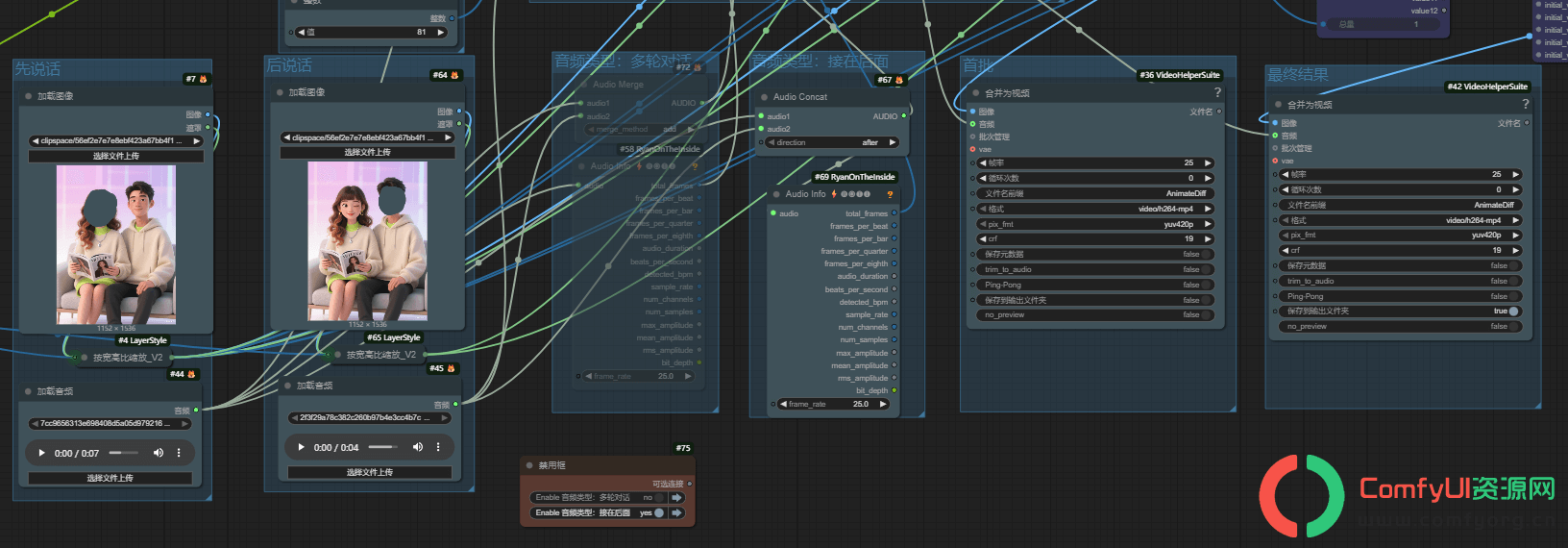Increase the frame_rate value in Audio Info #69

click(x=882, y=404)
